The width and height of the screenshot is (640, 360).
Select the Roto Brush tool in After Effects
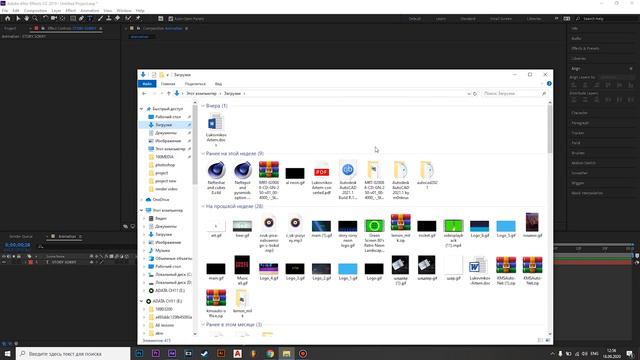pyautogui.click(x=128, y=18)
